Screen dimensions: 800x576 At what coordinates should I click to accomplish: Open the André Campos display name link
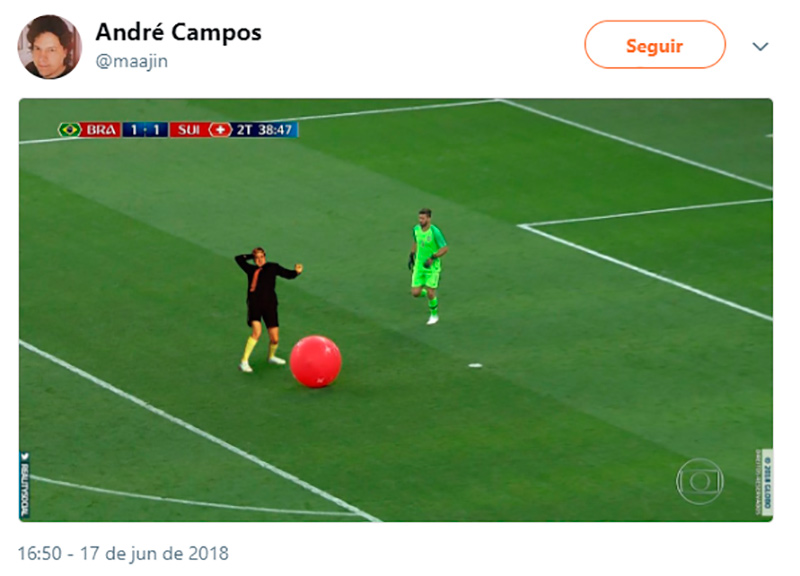[x=178, y=32]
